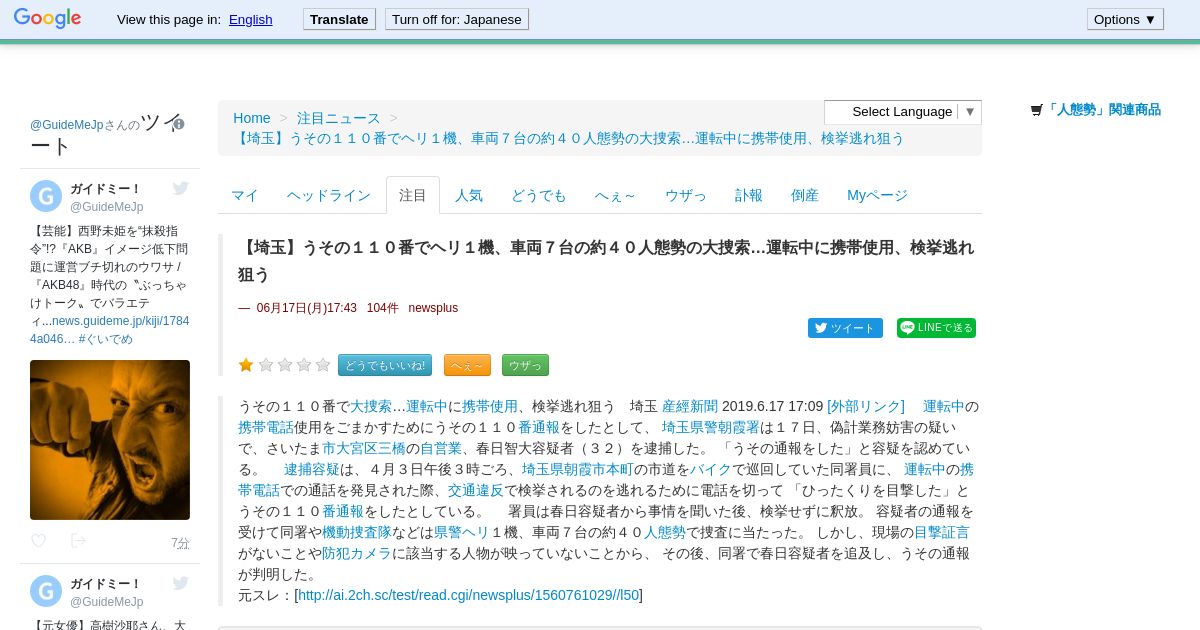Share the first tweet with share icon
1200x630 pixels.
[78, 541]
